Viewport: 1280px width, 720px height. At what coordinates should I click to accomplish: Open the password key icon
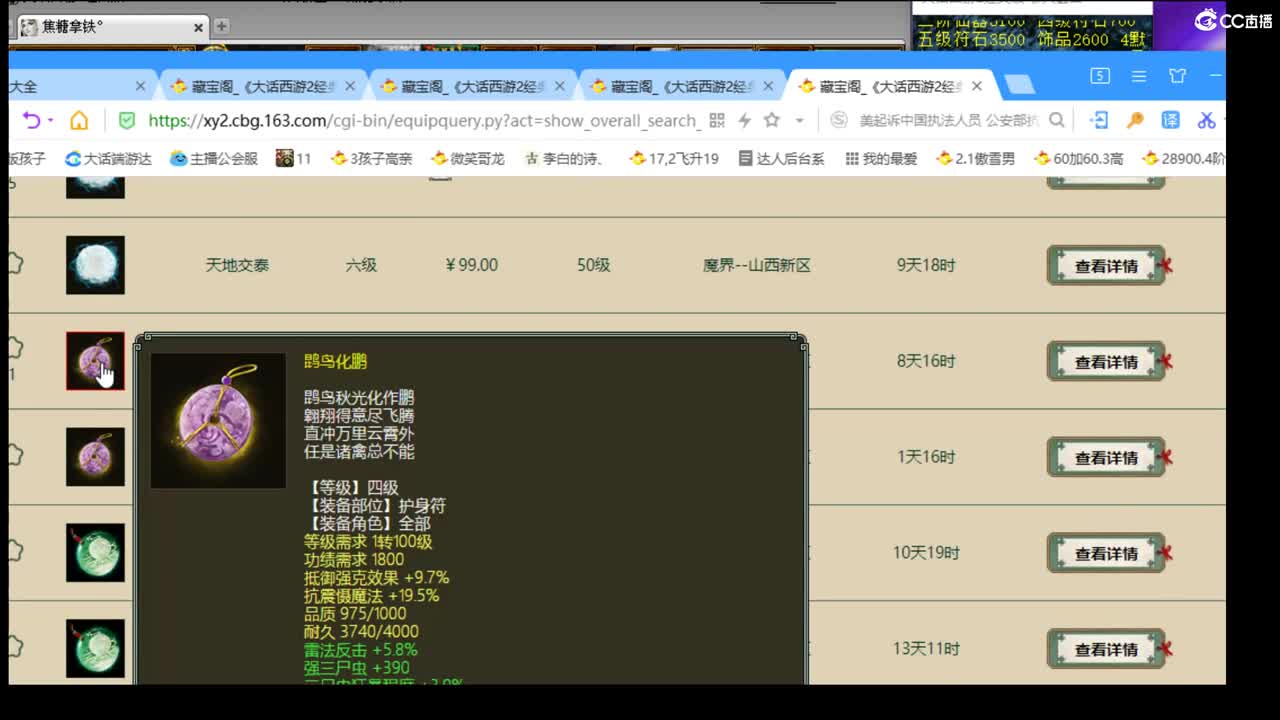click(1135, 120)
